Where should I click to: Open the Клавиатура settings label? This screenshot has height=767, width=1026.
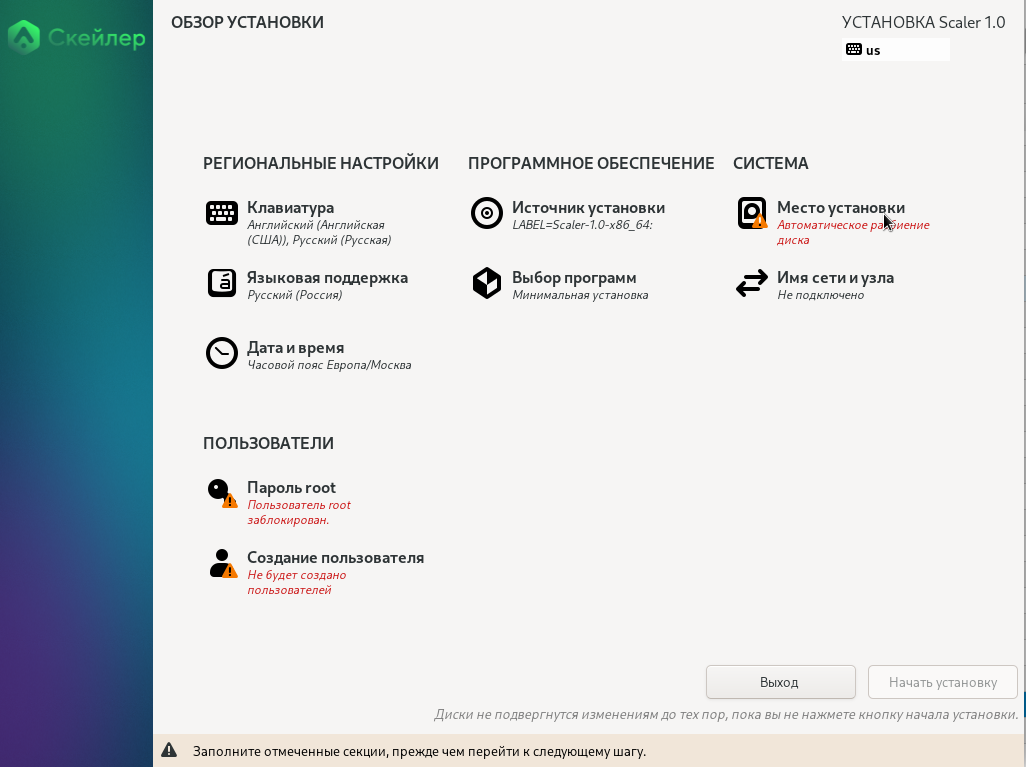coord(290,208)
